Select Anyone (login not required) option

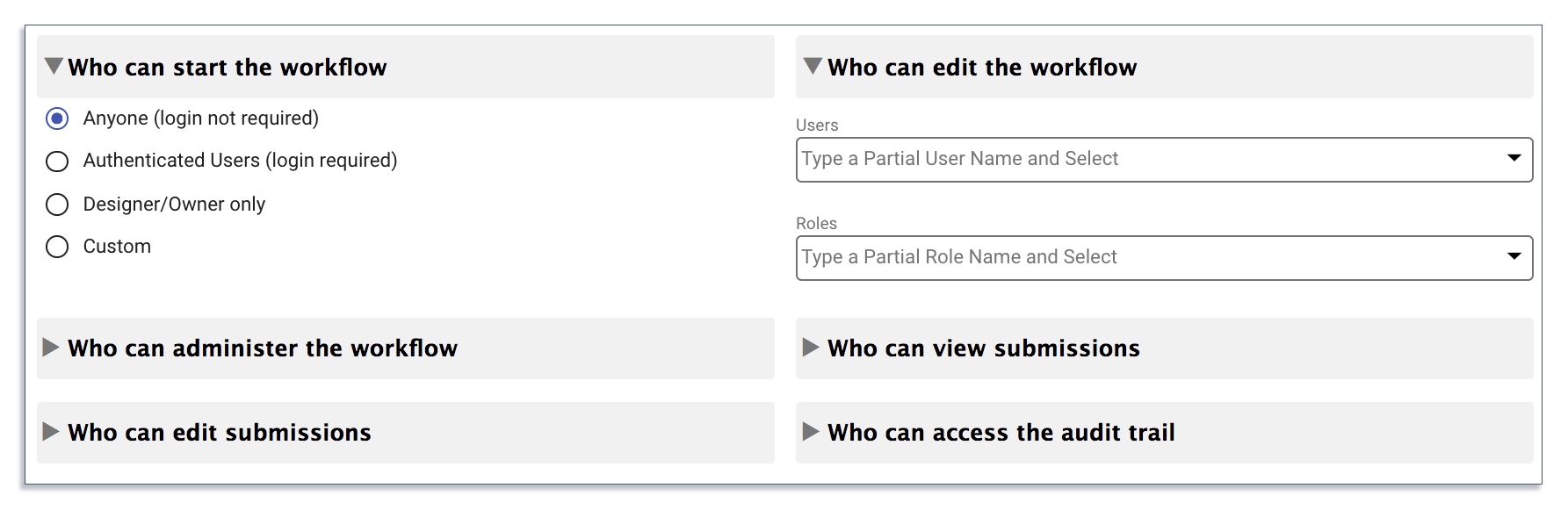tap(57, 119)
